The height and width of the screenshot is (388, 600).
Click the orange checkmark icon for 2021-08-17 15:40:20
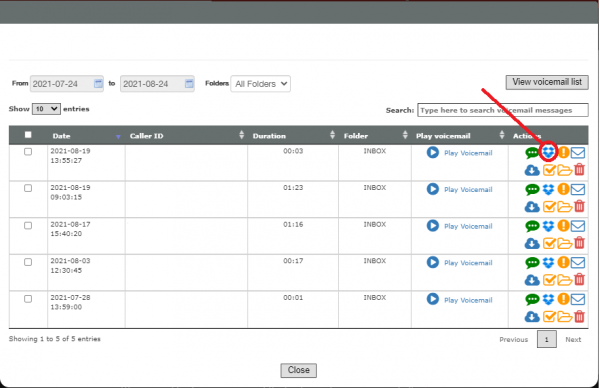click(x=549, y=243)
